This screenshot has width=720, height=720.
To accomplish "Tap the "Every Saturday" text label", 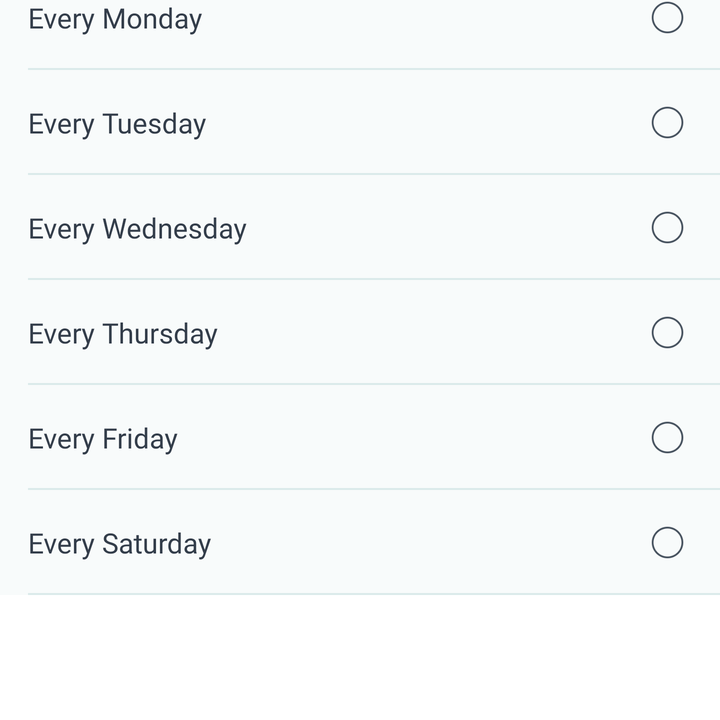I will click(x=119, y=545).
